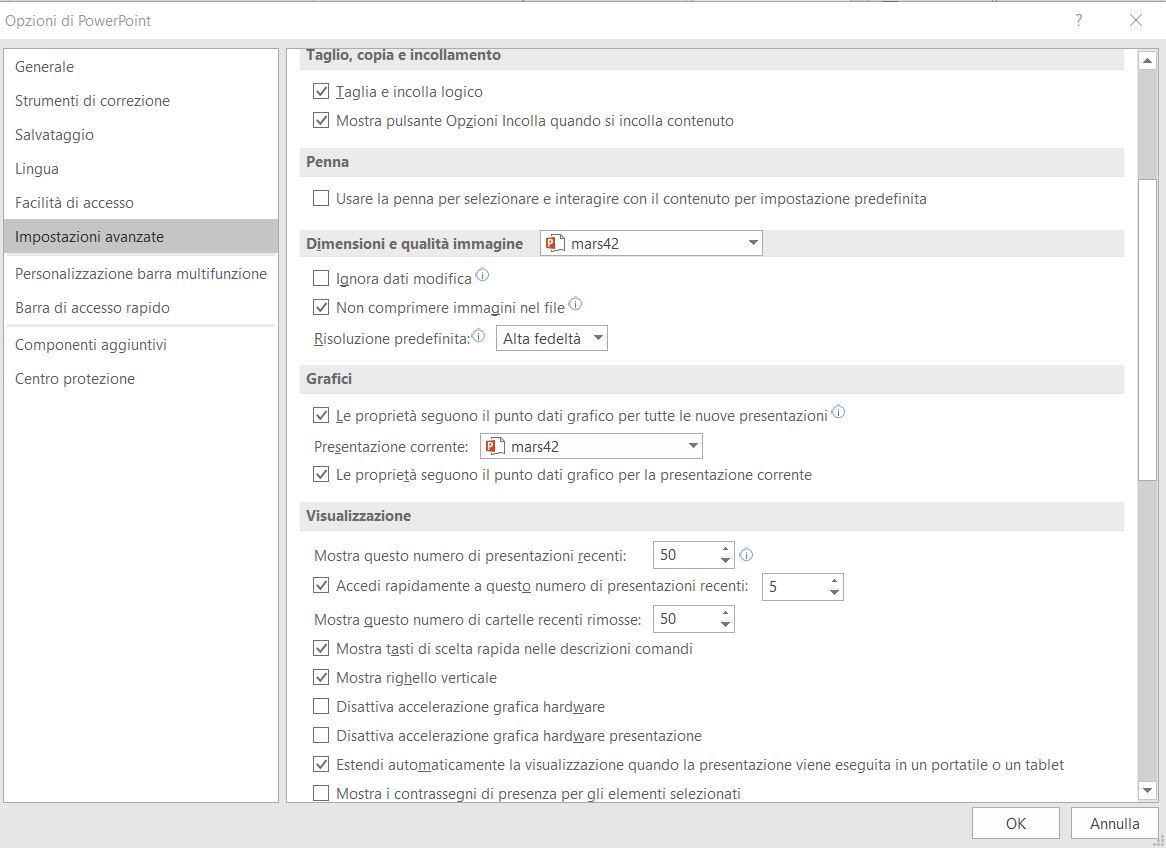Open Dimensioni e qualità immagine file dropdown
This screenshot has width=1166, height=848.
[752, 243]
